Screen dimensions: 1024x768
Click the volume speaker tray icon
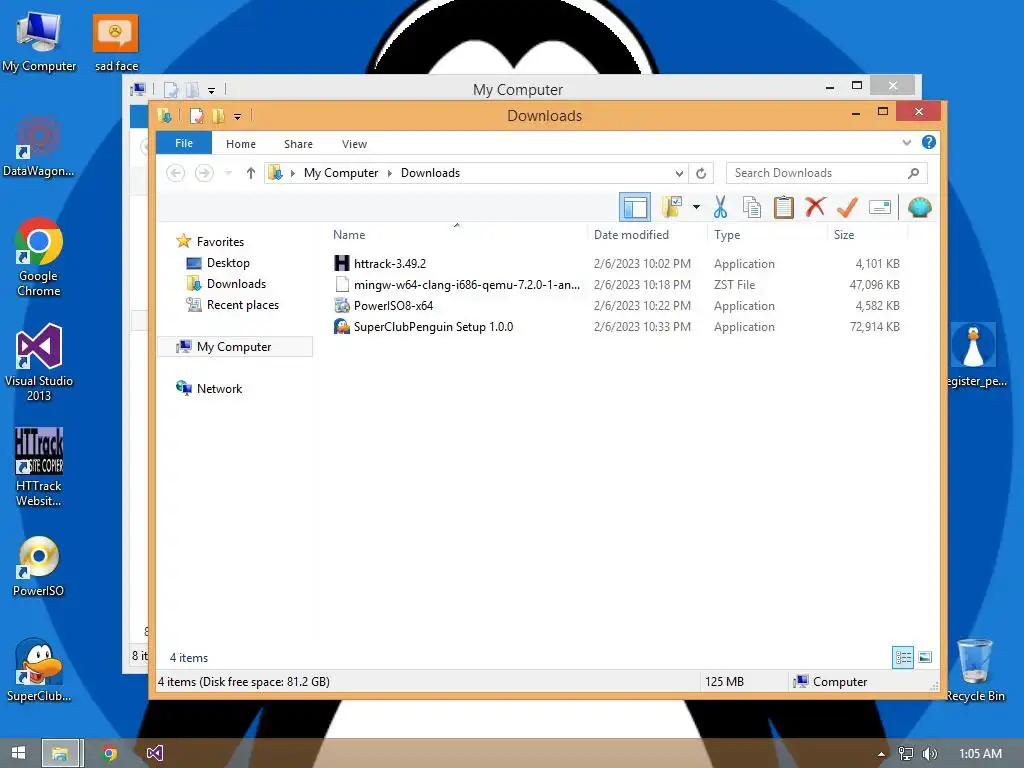click(930, 754)
